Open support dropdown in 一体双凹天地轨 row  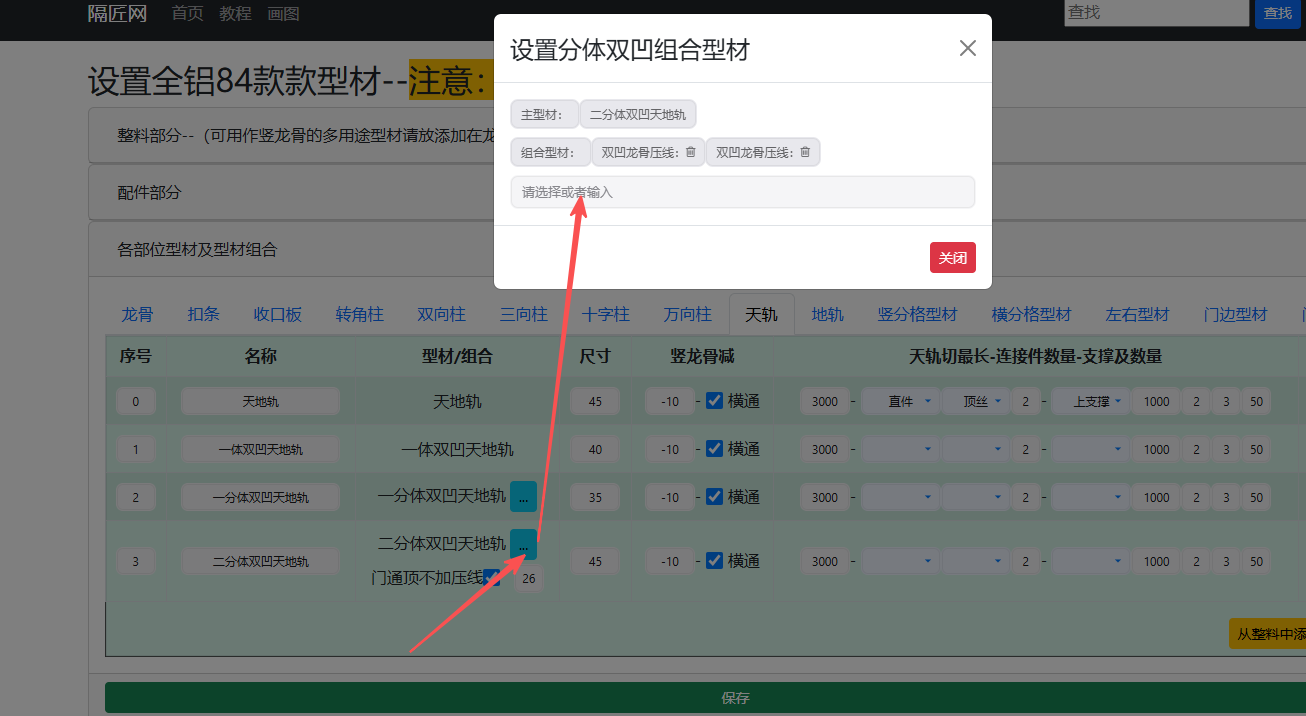coord(1089,450)
